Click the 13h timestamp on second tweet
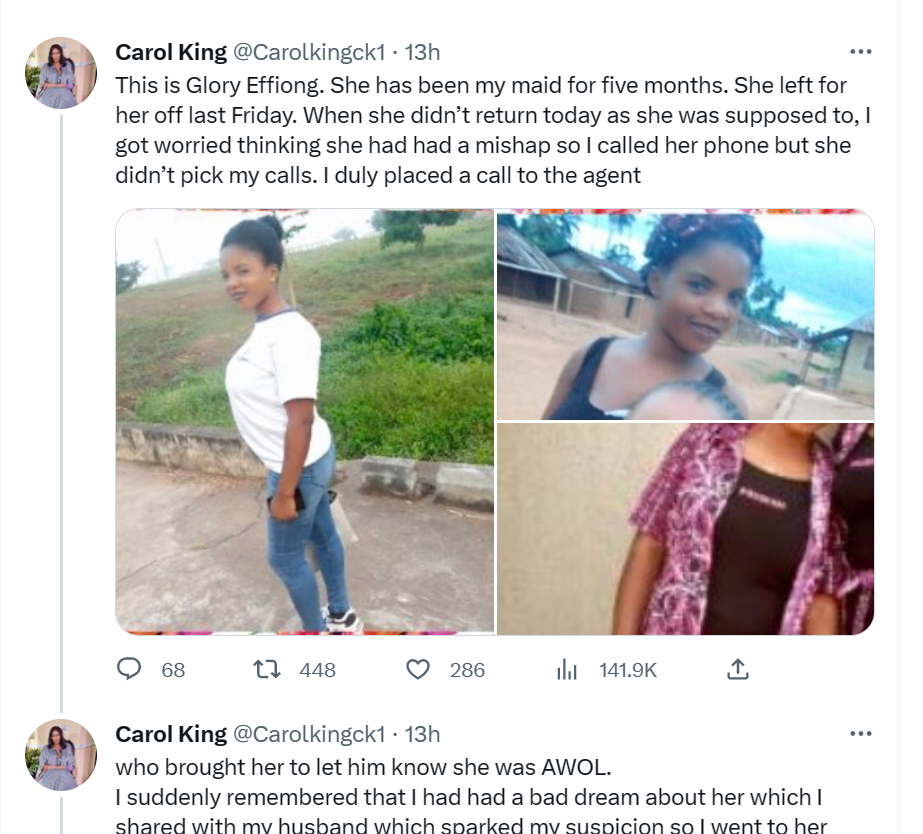923x834 pixels. pos(422,734)
